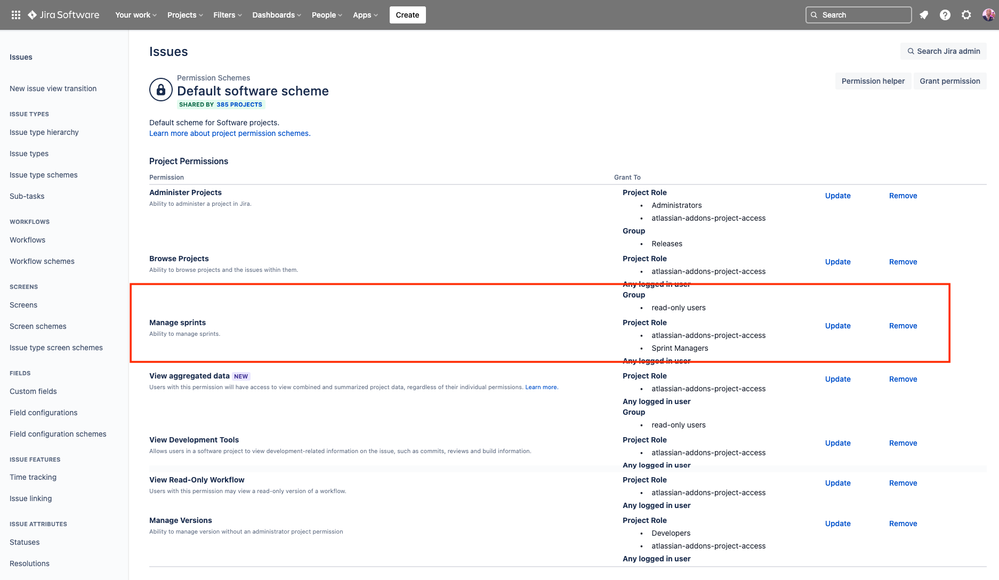Click Search Jira admin button
Image resolution: width=999 pixels, height=580 pixels.
(x=944, y=51)
